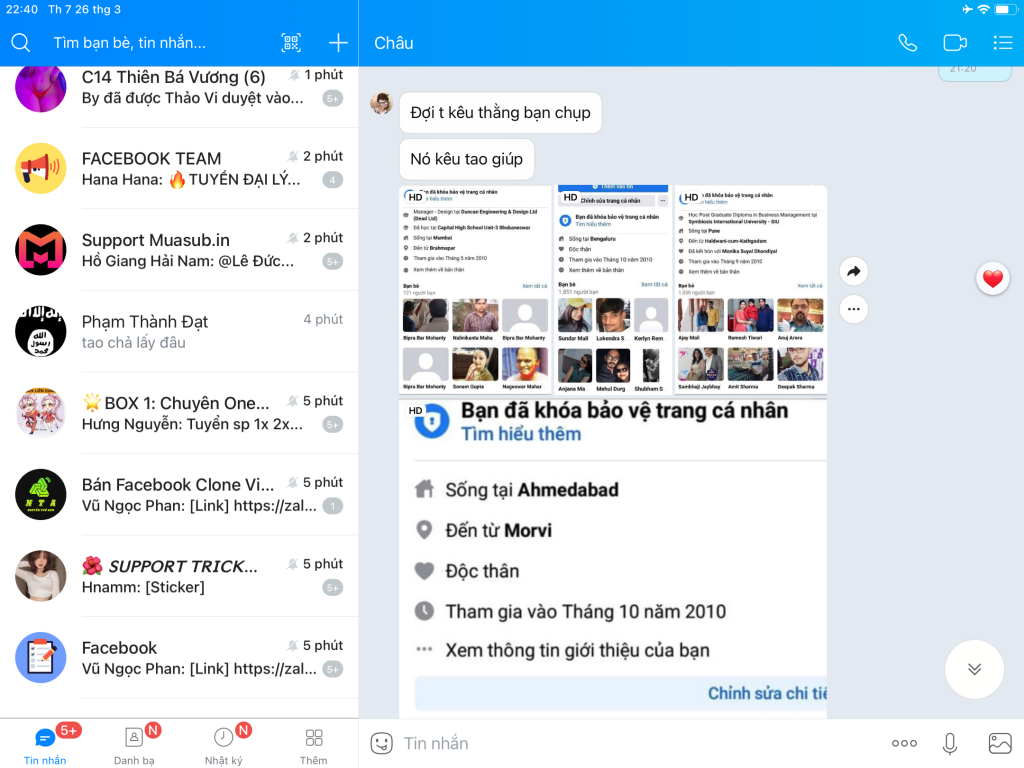The width and height of the screenshot is (1024, 768).
Task: Tap the plus icon to add new
Action: (338, 43)
